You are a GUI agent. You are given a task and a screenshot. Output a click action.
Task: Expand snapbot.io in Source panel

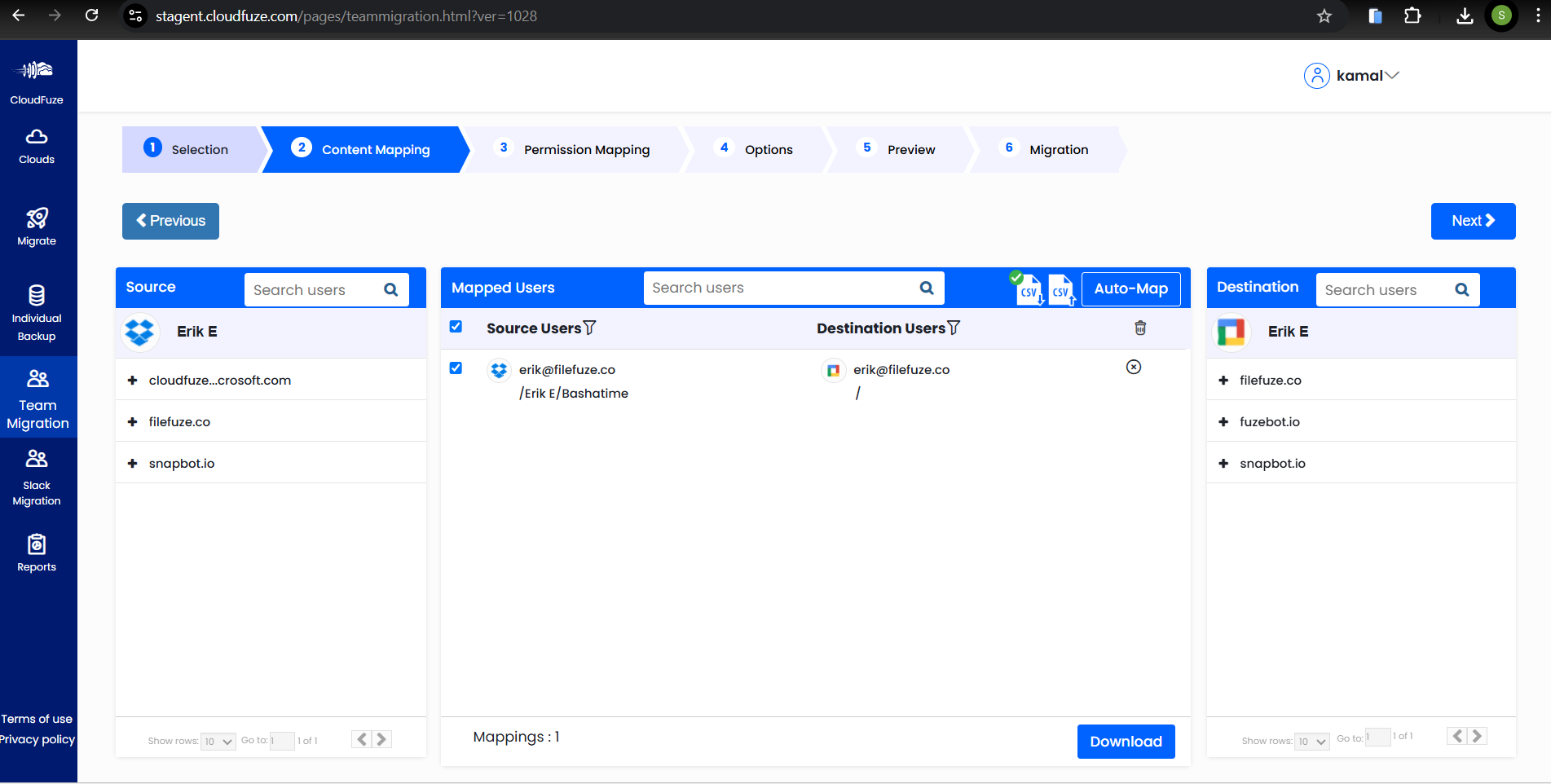(x=132, y=463)
